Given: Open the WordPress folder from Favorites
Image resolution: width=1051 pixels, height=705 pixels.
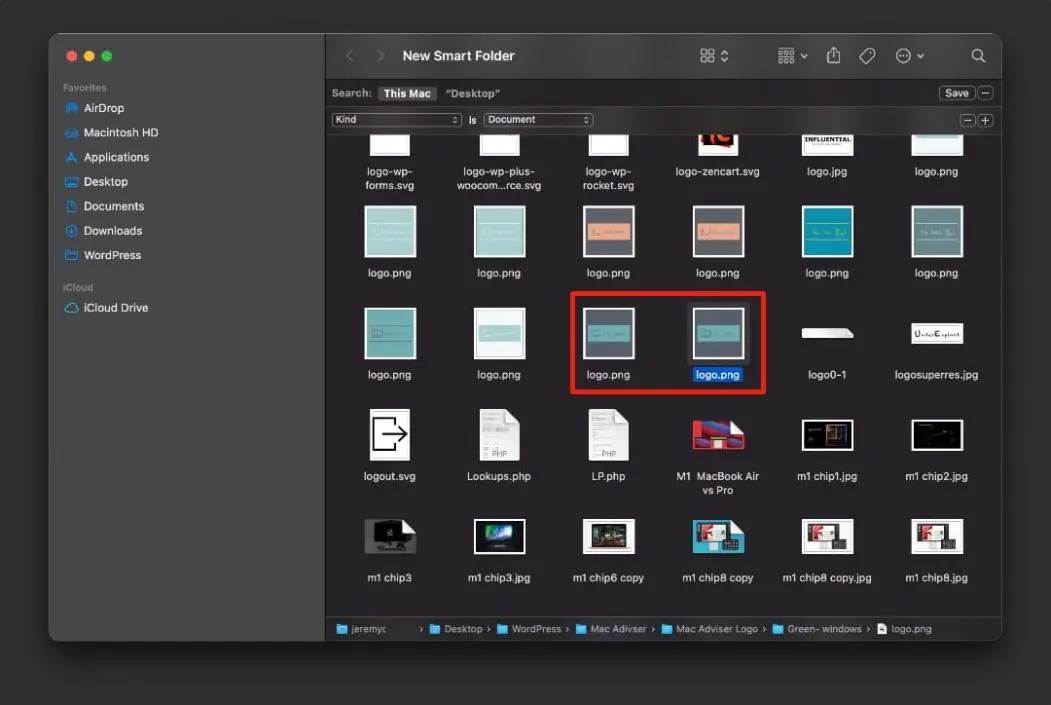Looking at the screenshot, I should tap(106, 255).
